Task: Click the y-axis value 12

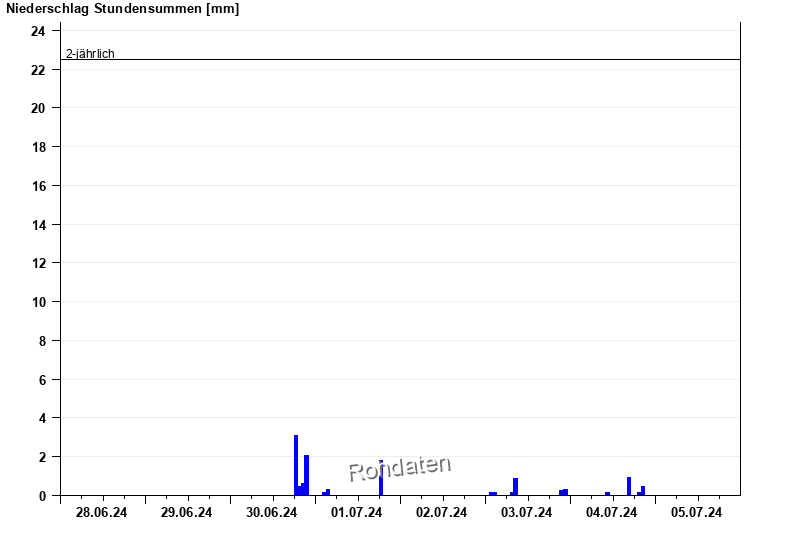Action: (38, 263)
